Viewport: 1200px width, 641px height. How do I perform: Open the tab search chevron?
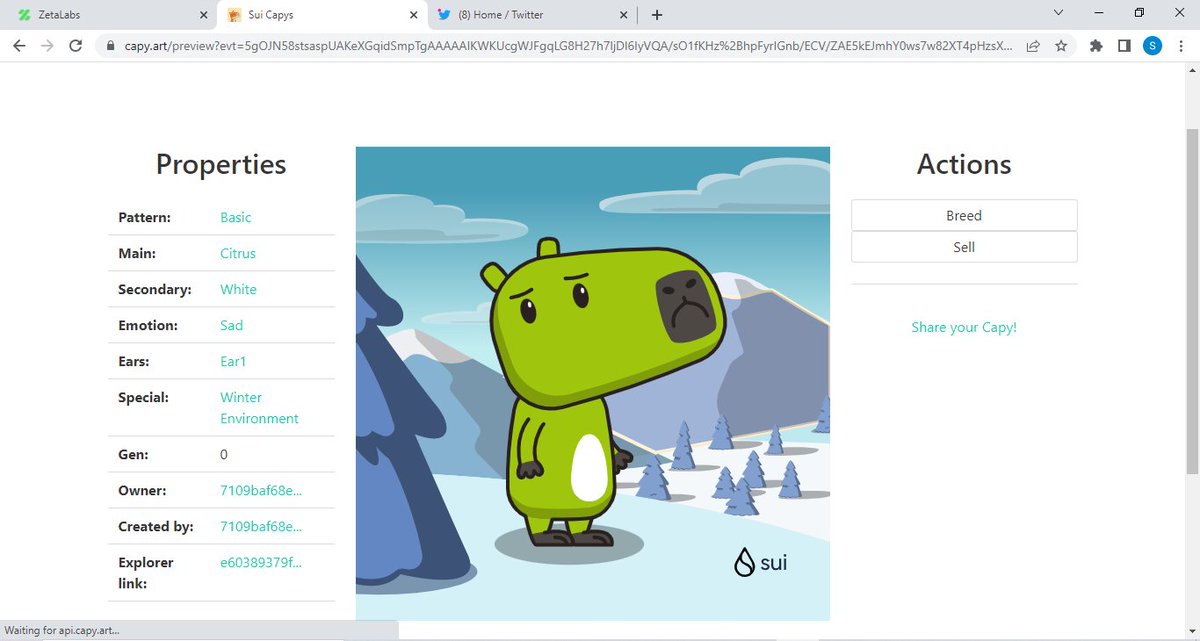1059,13
